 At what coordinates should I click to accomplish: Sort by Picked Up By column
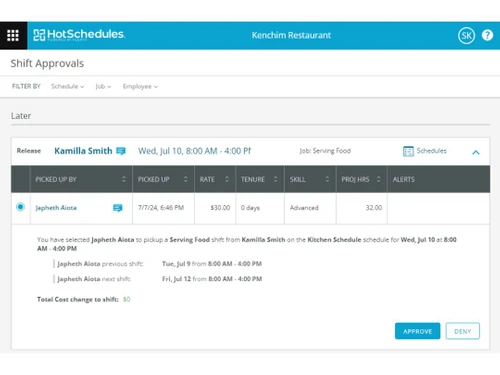point(124,179)
